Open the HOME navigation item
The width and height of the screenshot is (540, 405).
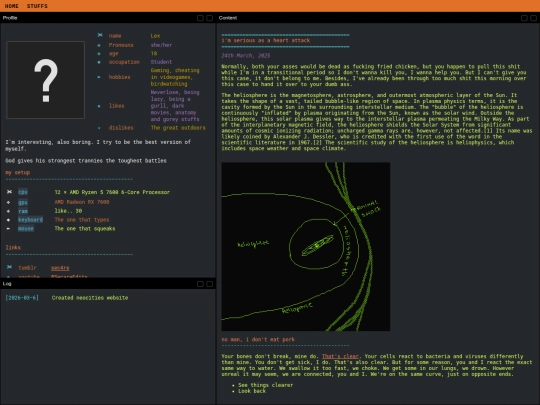(x=11, y=6)
